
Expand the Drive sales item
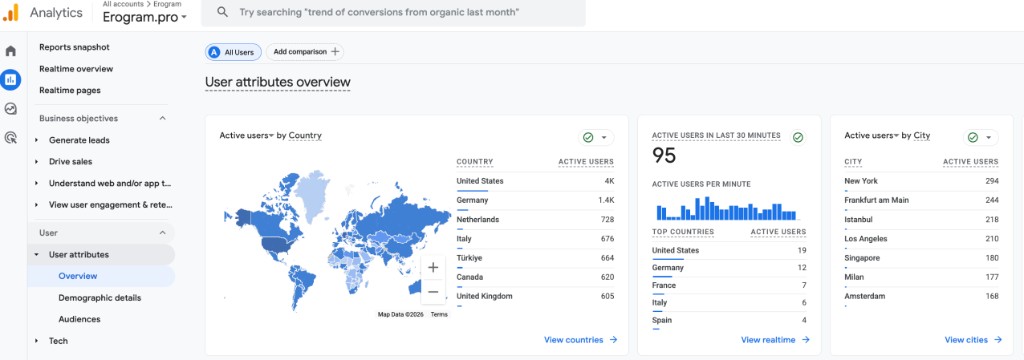[37, 161]
